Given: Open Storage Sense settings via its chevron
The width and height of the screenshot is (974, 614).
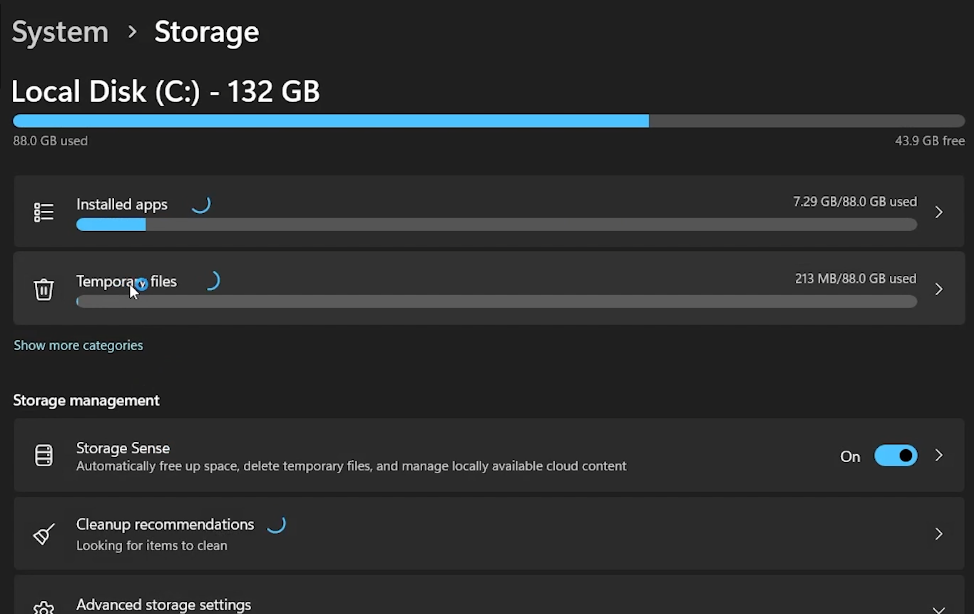Looking at the screenshot, I should coord(938,456).
